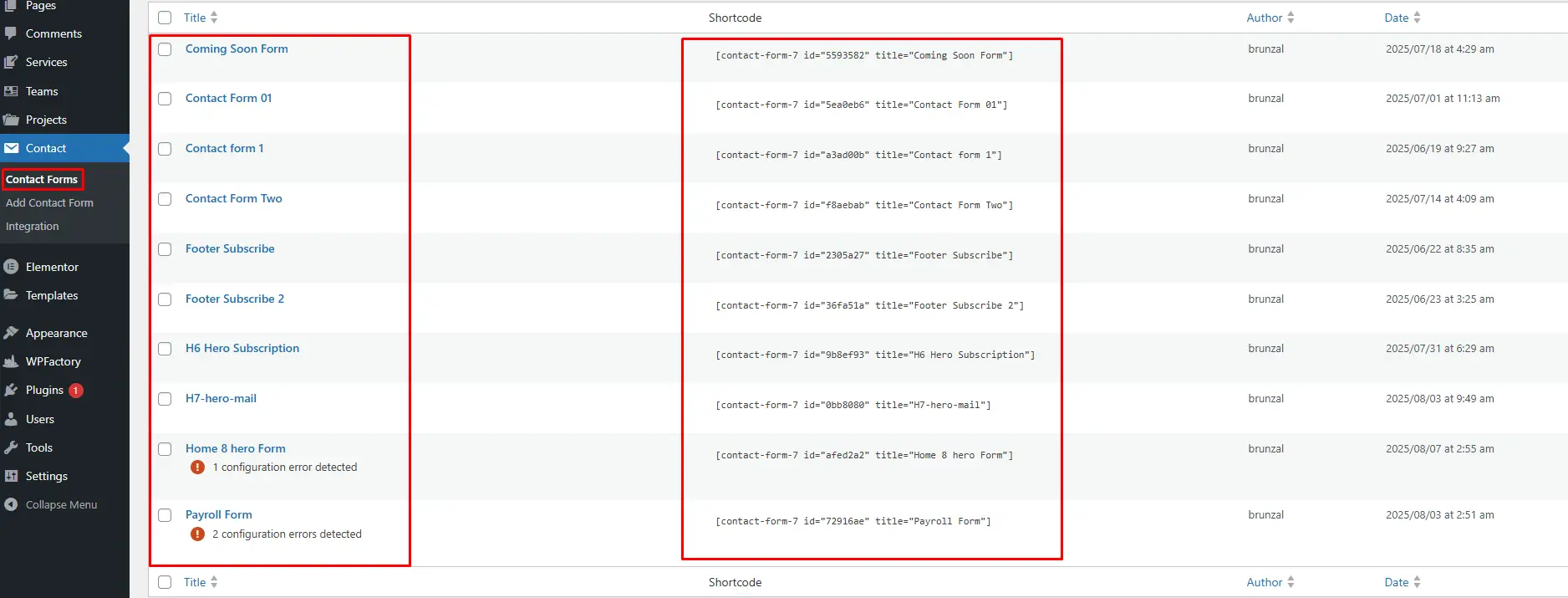Check the select-all checkbox in the top header
The image size is (1568, 598).
[165, 18]
